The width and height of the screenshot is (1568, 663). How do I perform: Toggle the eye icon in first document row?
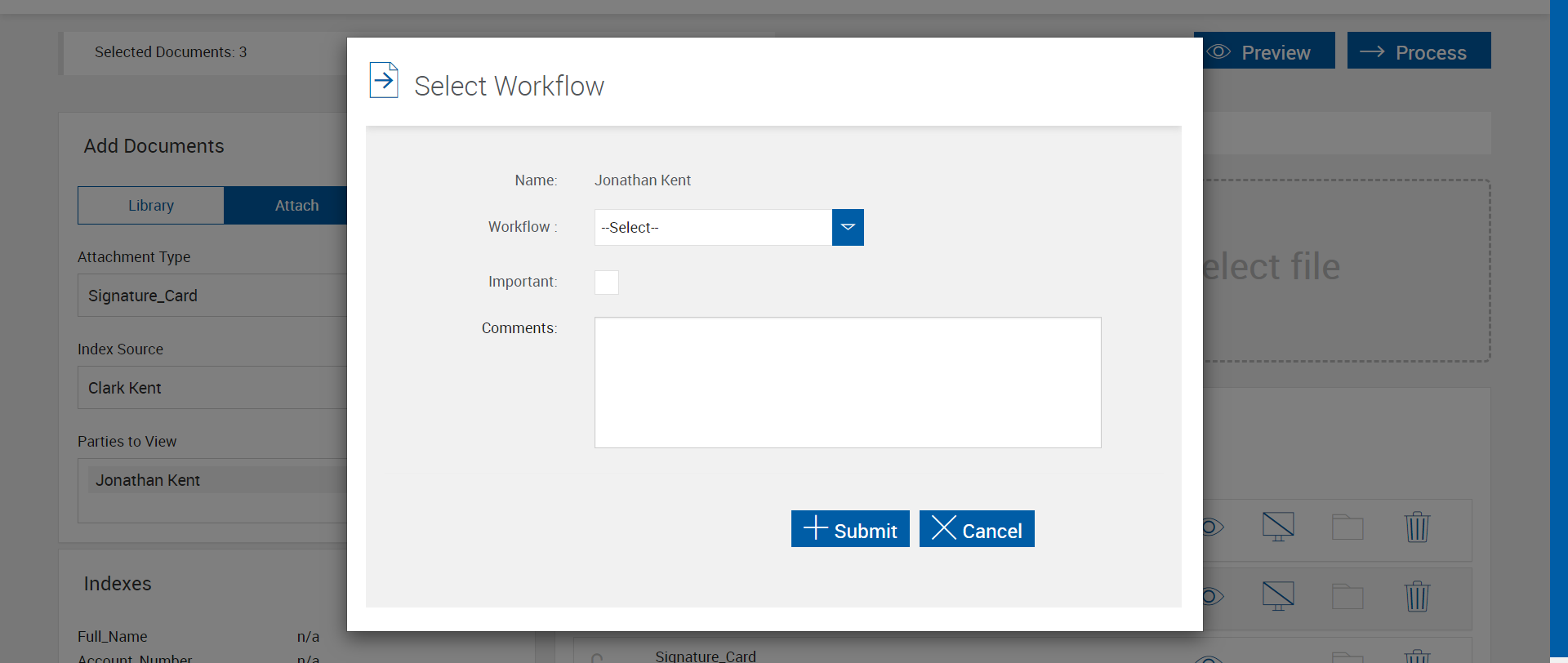point(1213,527)
